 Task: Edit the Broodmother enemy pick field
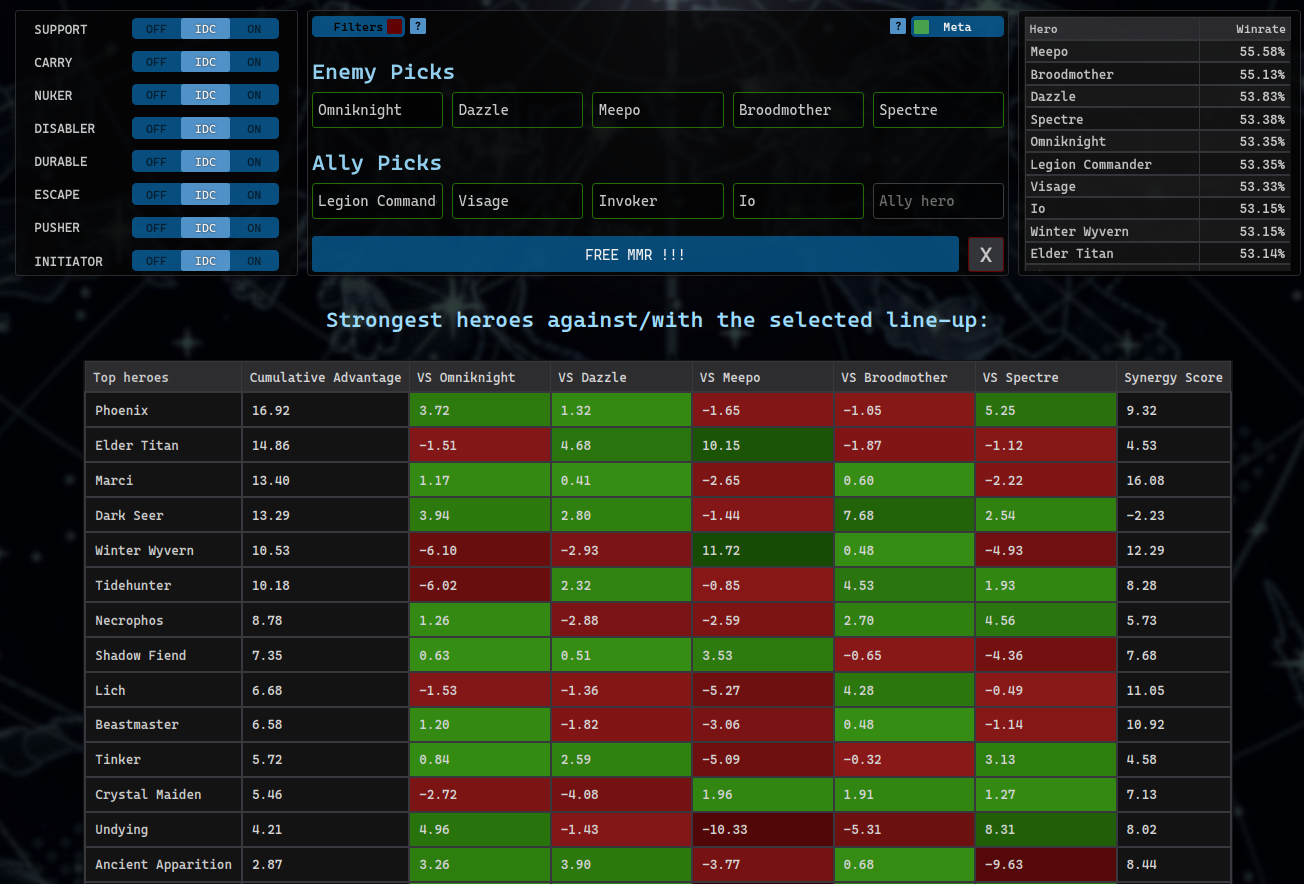click(x=798, y=110)
